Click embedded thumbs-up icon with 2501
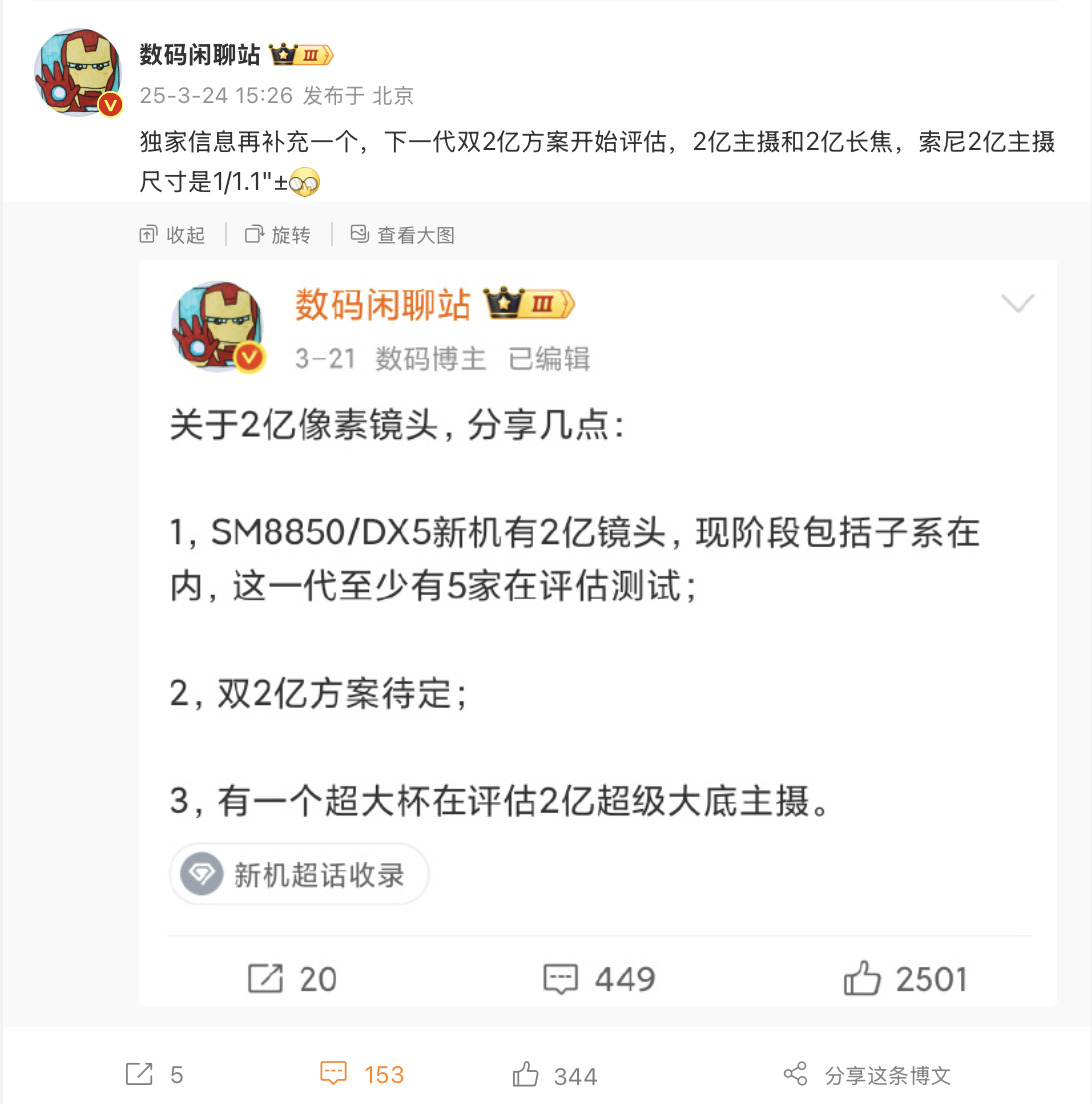The image size is (1092, 1104). (x=862, y=978)
